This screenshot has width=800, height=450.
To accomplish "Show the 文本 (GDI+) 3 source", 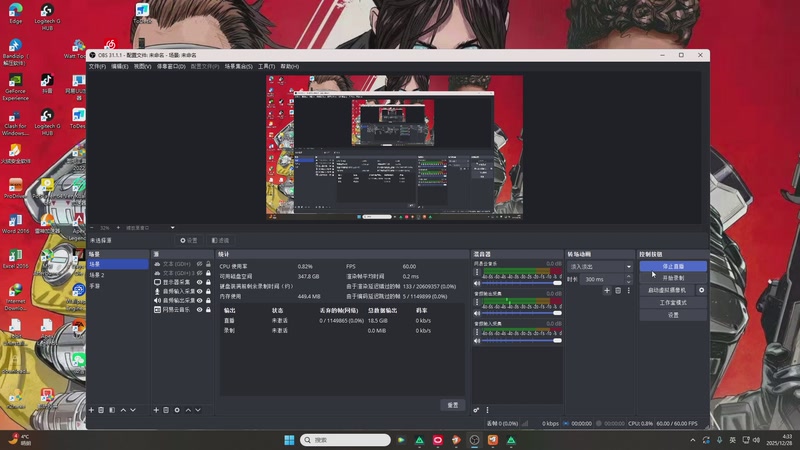I will pyautogui.click(x=199, y=273).
